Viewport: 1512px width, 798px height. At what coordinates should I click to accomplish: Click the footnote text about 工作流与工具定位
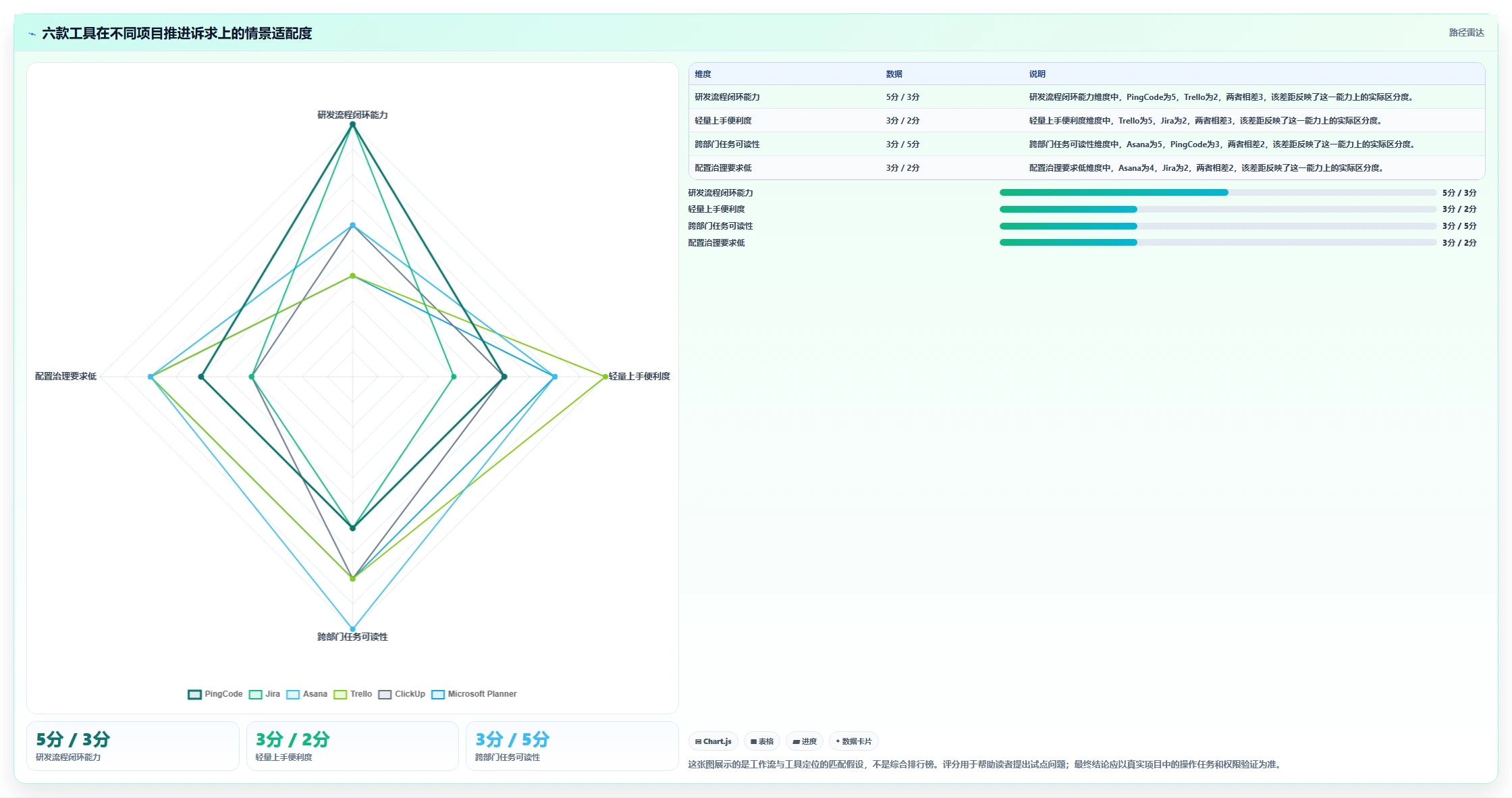pyautogui.click(x=986, y=764)
